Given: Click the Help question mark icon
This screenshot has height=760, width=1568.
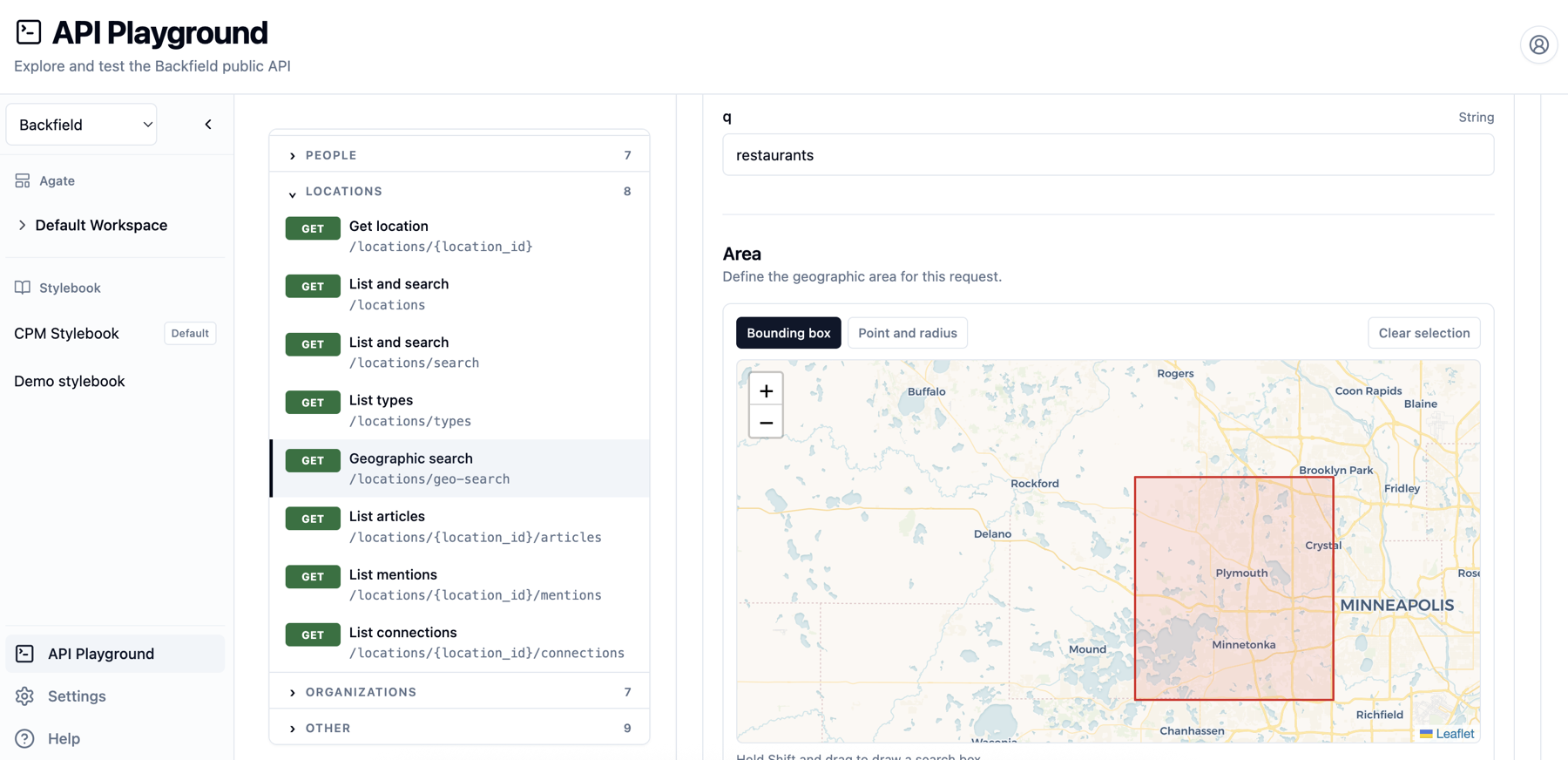Looking at the screenshot, I should pyautogui.click(x=24, y=739).
